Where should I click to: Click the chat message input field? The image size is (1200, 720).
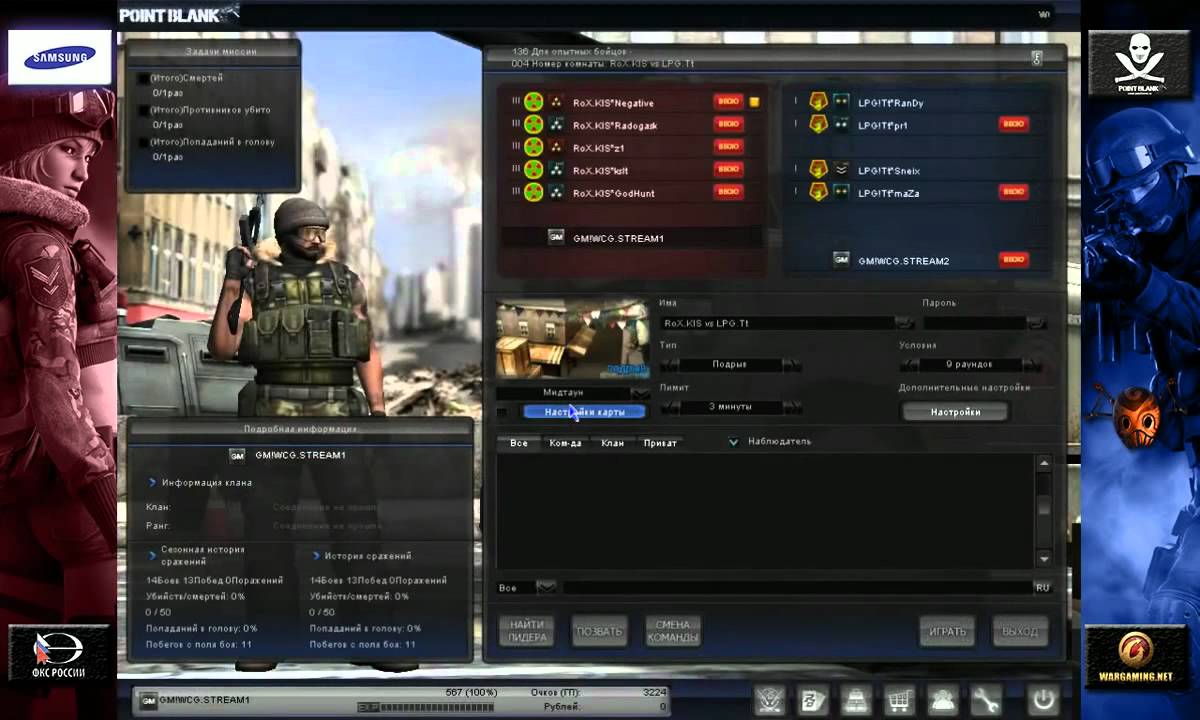pos(796,588)
